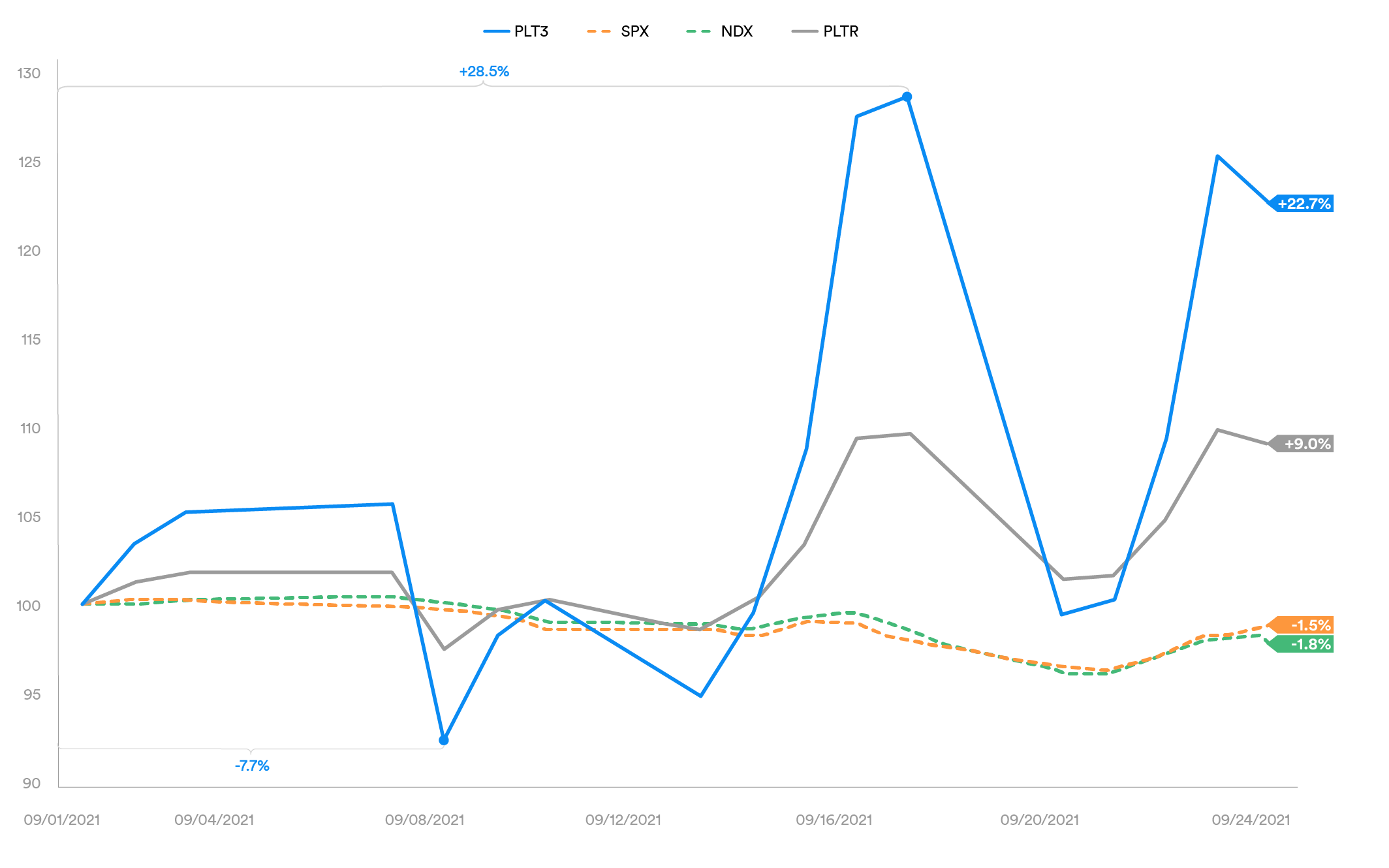The image size is (1389, 868).
Task: Click the blue PLT3 legend line swatch
Action: point(496,31)
